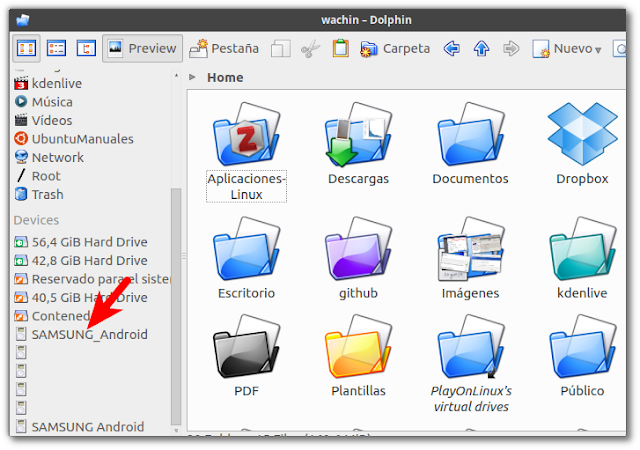Select Descargas folder
This screenshot has height=450, width=640.
pos(358,144)
